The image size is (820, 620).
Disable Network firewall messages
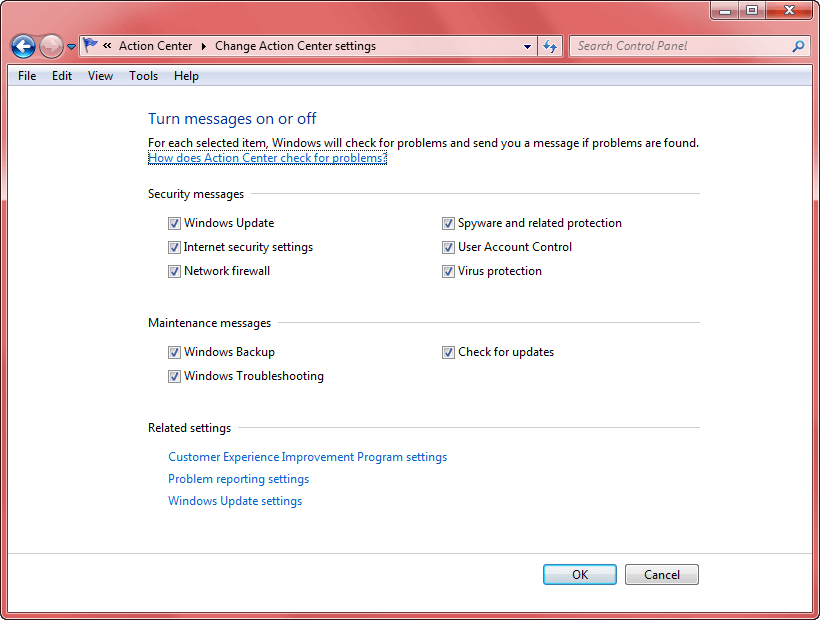(174, 271)
